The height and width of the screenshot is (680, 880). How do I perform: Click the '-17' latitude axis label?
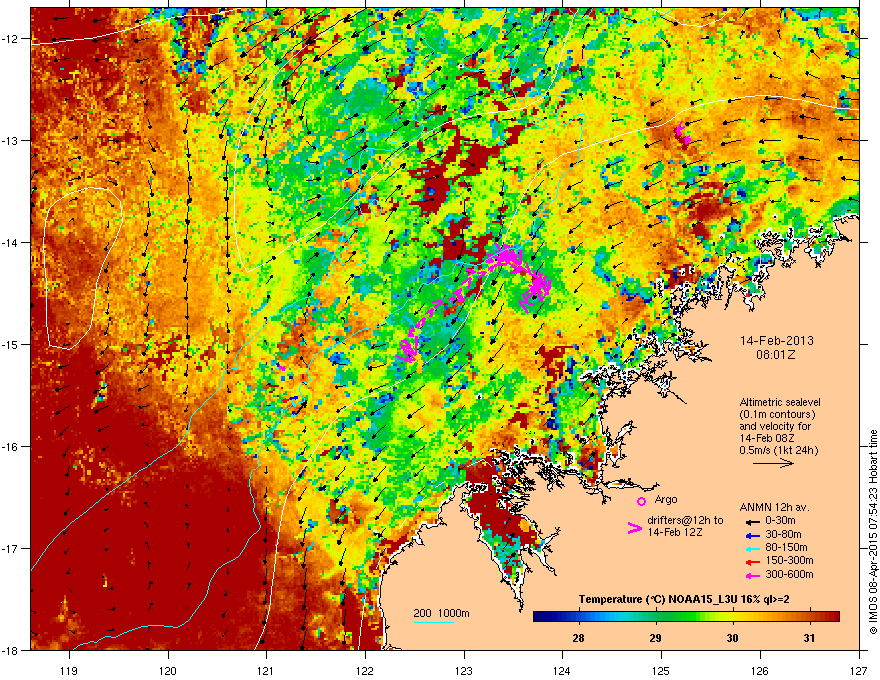click(x=11, y=548)
